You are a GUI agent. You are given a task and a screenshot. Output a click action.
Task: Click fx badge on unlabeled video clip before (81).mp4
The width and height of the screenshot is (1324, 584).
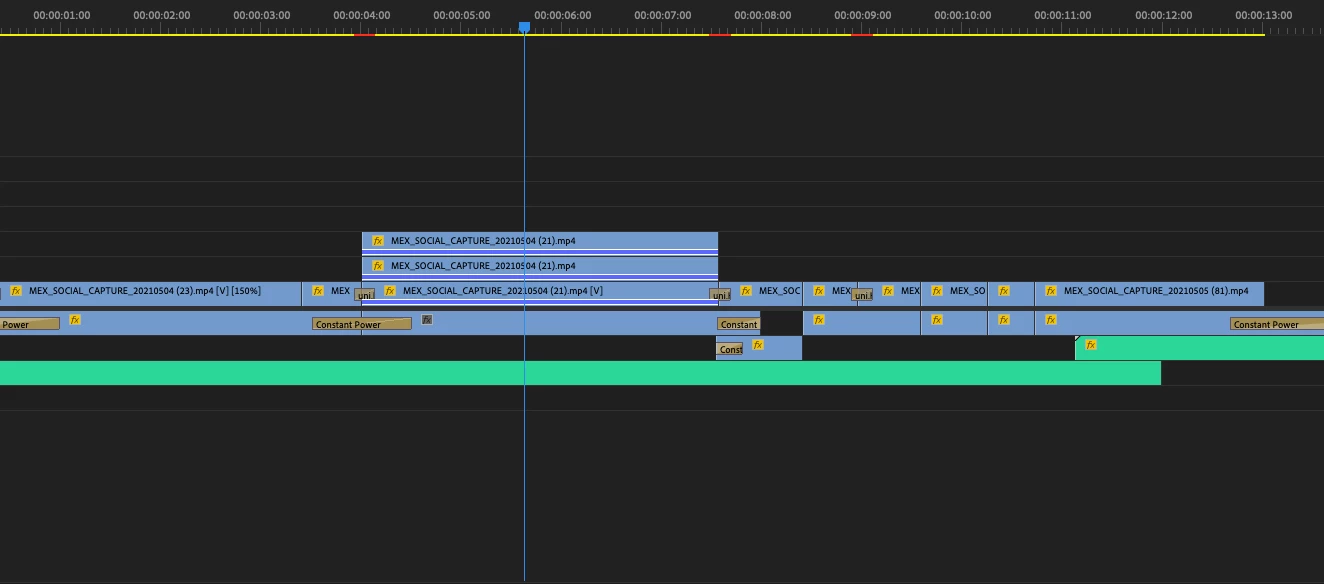pos(1004,291)
